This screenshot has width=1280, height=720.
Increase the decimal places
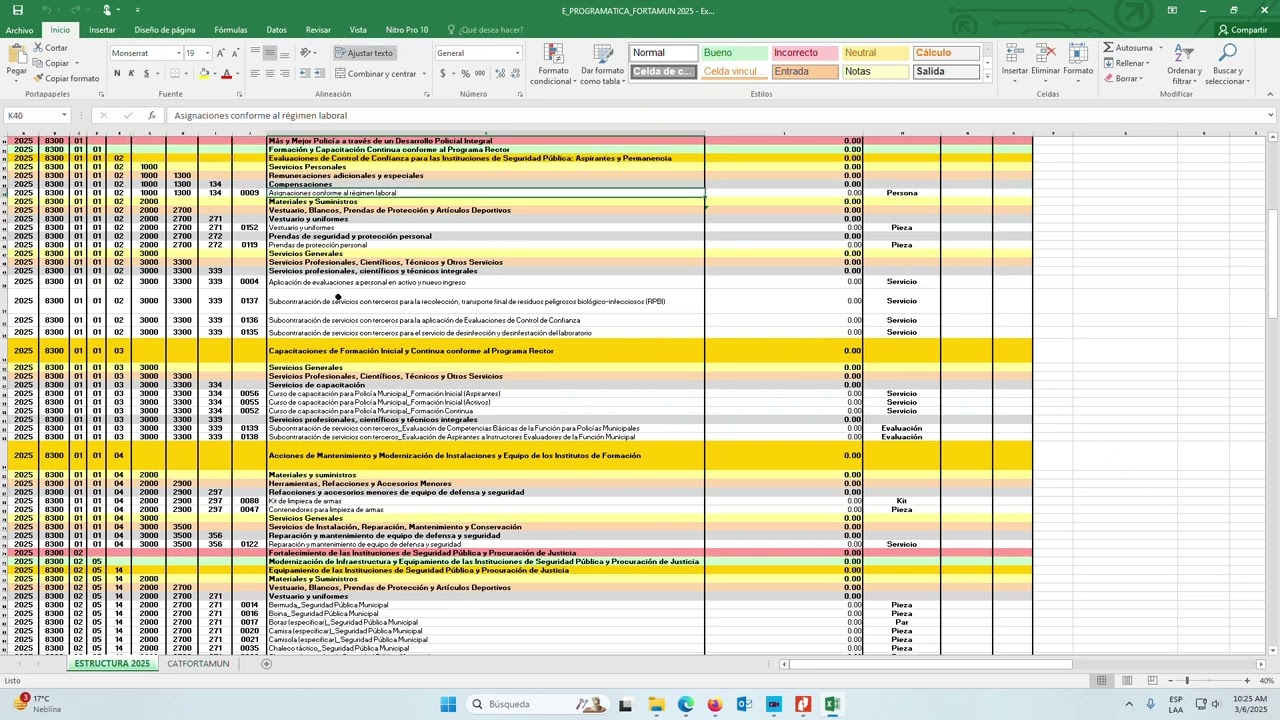tap(498, 73)
